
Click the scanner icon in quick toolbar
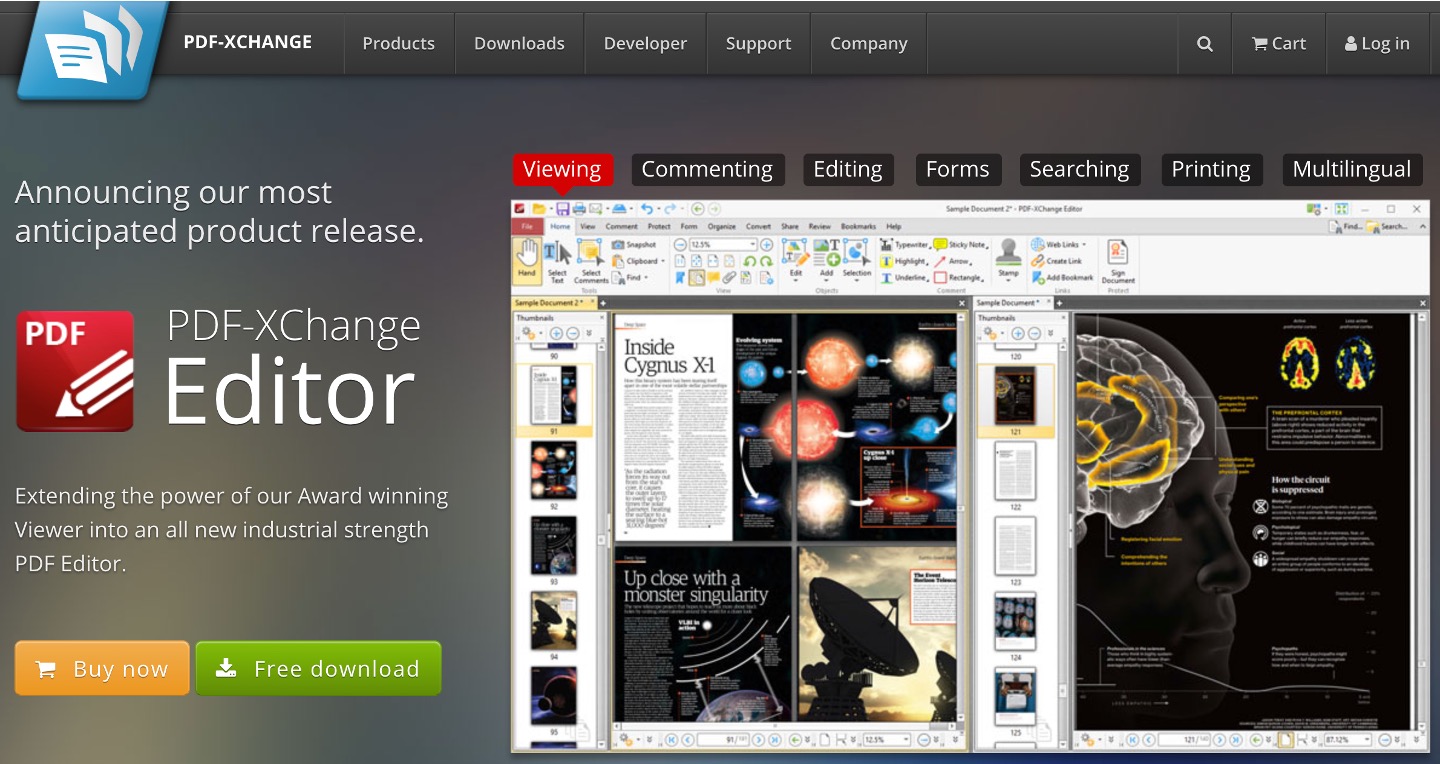click(x=619, y=209)
